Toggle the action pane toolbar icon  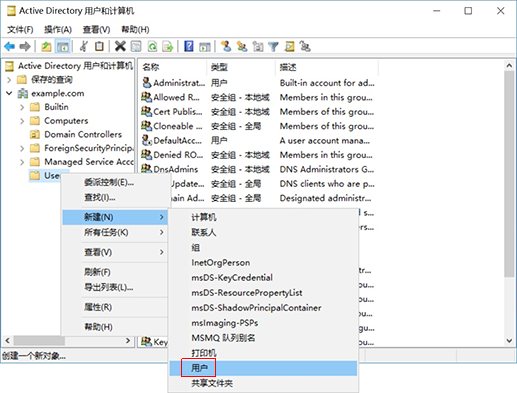(x=205, y=47)
